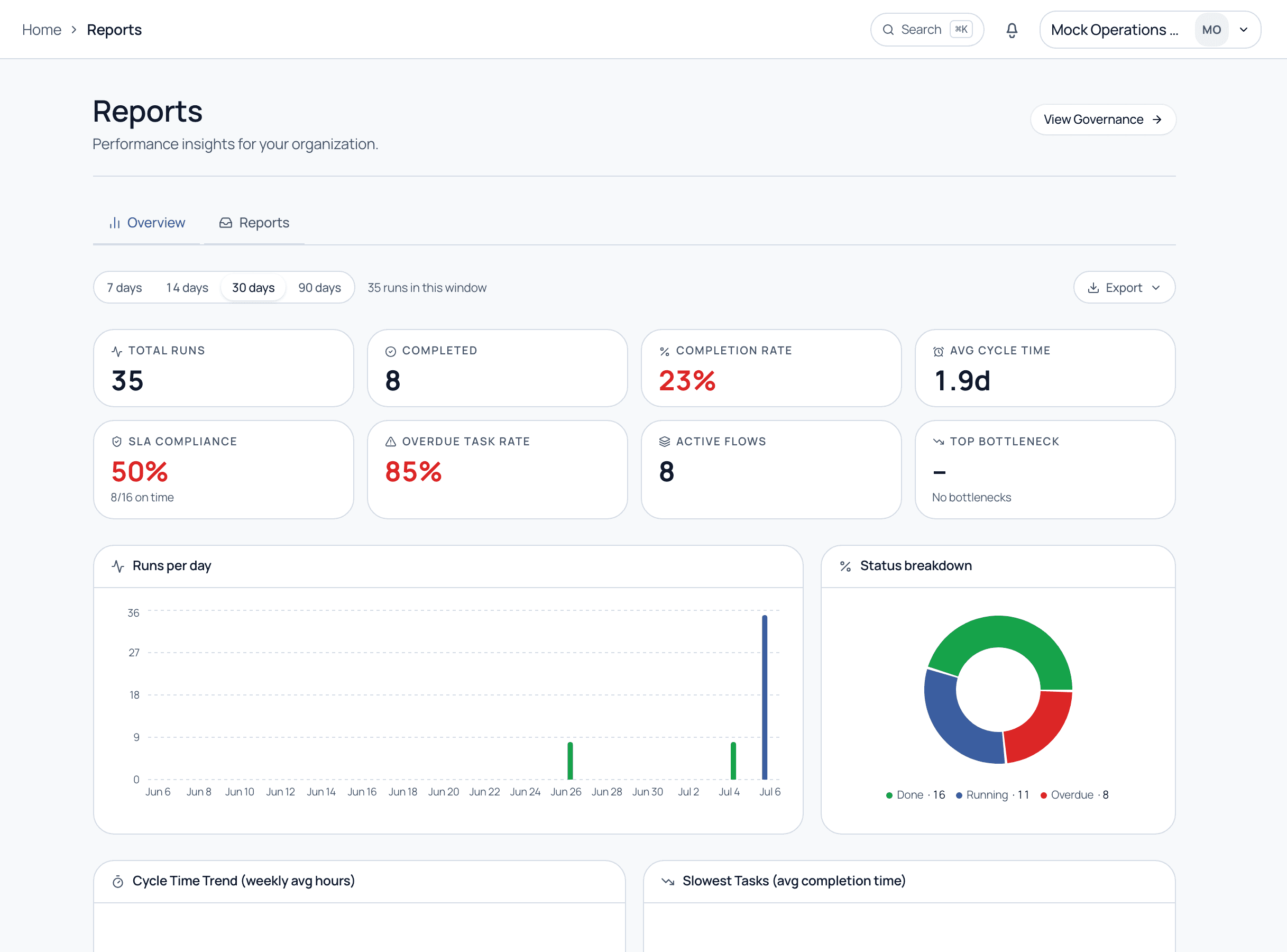1287x952 pixels.
Task: Click the Avg Cycle Time alarm clock icon
Action: point(939,351)
